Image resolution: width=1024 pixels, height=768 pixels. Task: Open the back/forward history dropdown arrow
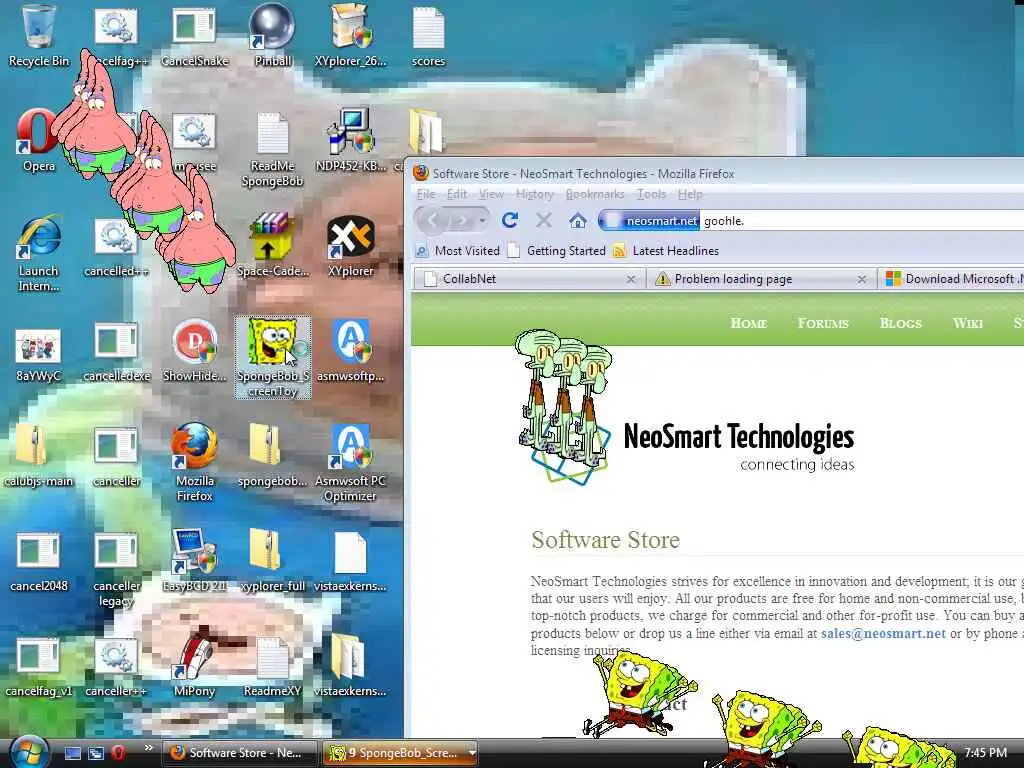[x=482, y=221]
